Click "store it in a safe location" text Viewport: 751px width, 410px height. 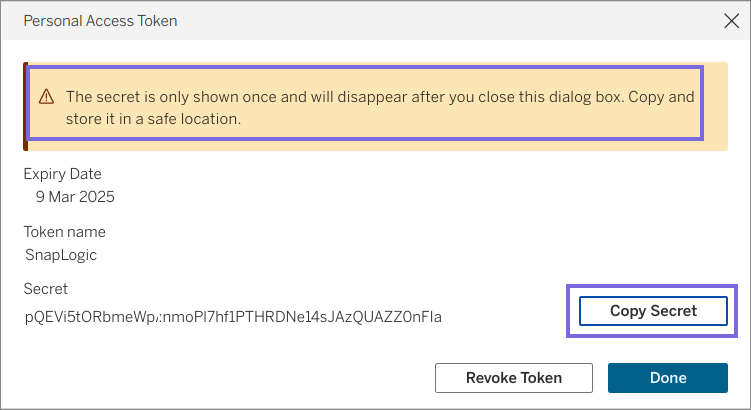tap(155, 118)
